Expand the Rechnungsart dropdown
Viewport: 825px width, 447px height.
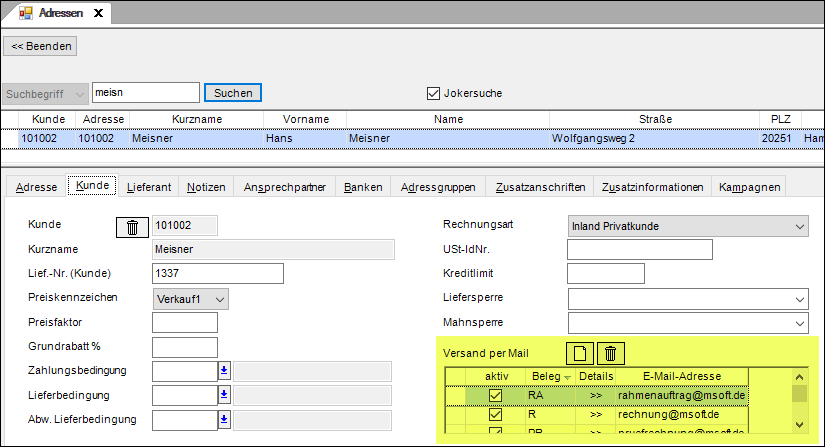pos(798,226)
